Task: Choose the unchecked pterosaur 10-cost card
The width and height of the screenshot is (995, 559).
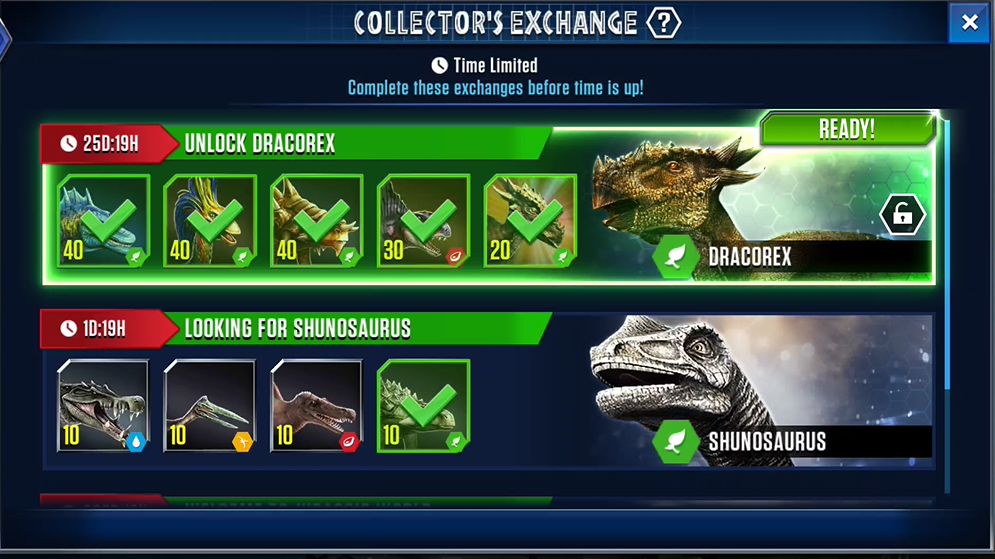Action: [x=209, y=405]
